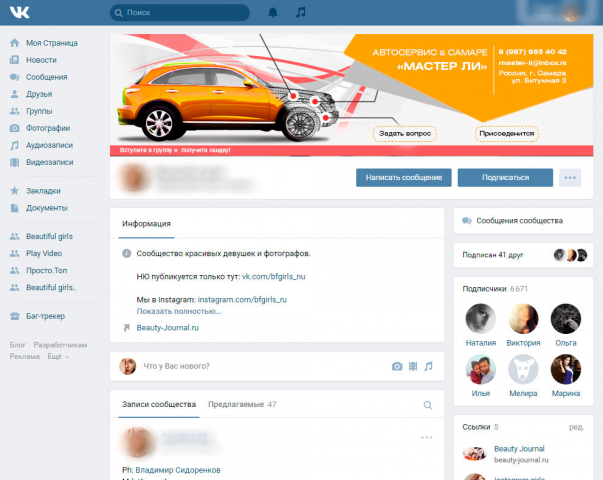Click the Документы file icon

[x=15, y=208]
